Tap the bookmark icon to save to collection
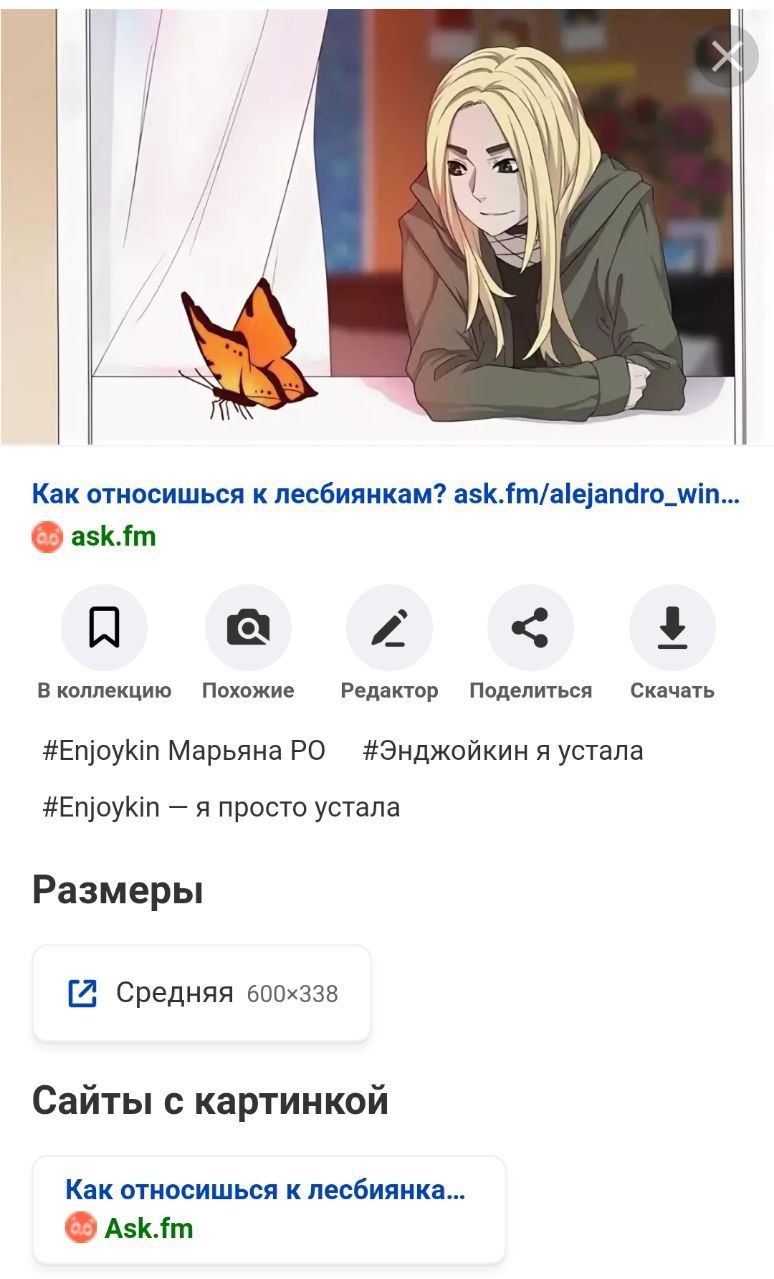Screen dimensions: 774x1279 coord(104,628)
